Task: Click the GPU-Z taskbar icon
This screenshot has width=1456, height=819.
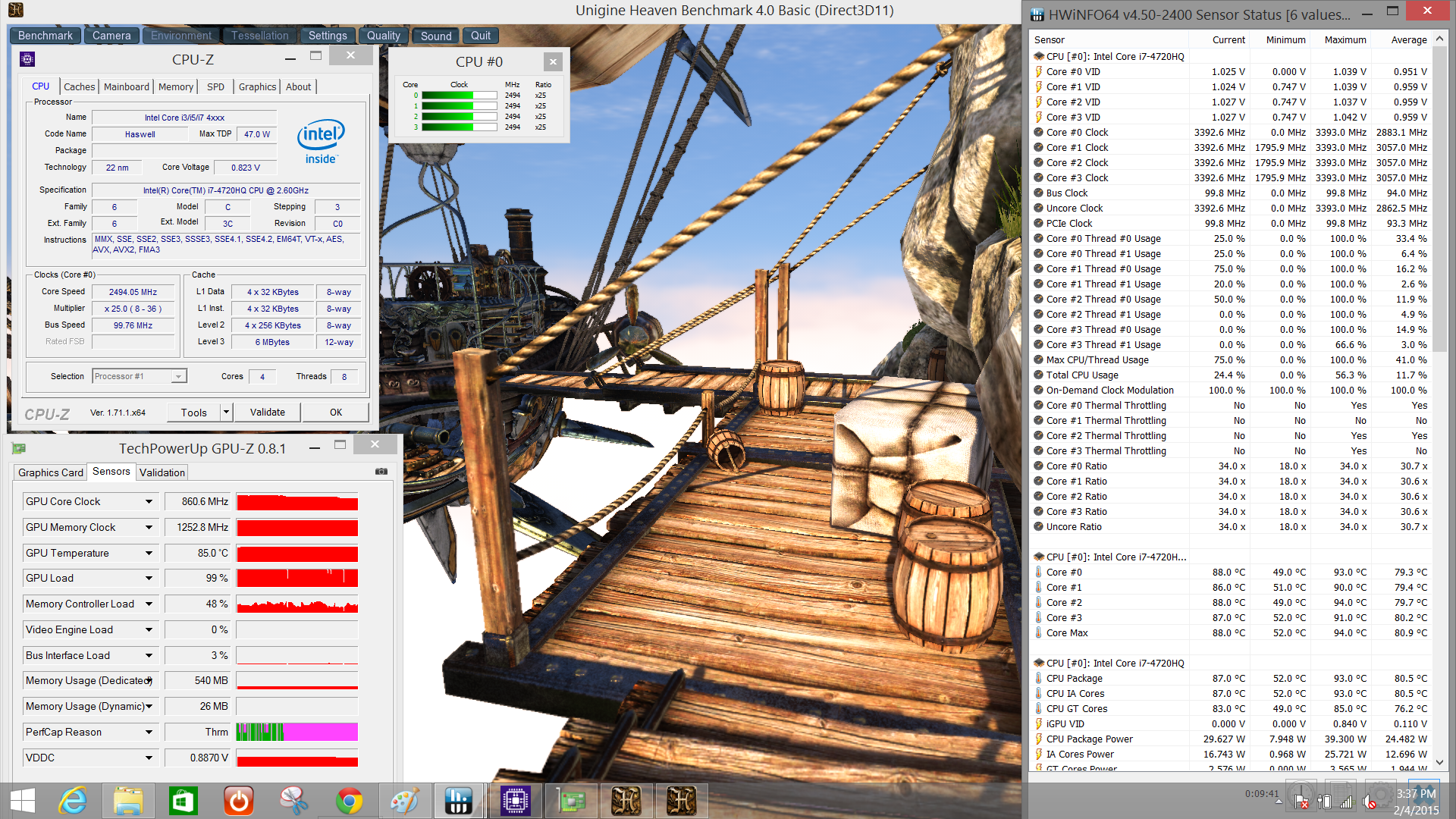Action: [571, 801]
